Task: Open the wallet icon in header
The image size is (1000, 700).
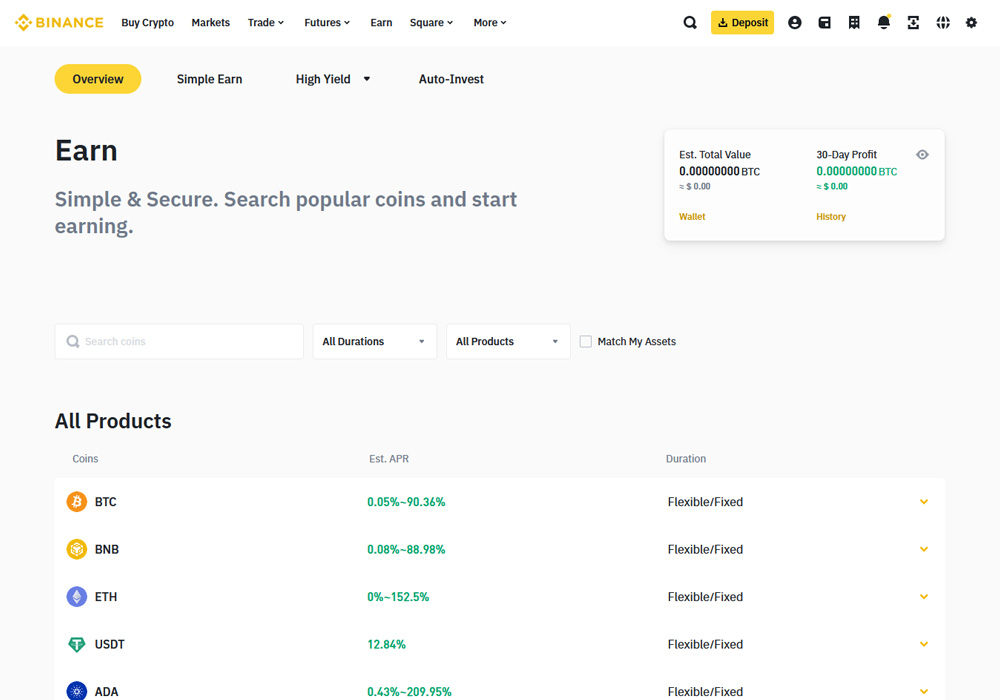Action: pos(825,22)
